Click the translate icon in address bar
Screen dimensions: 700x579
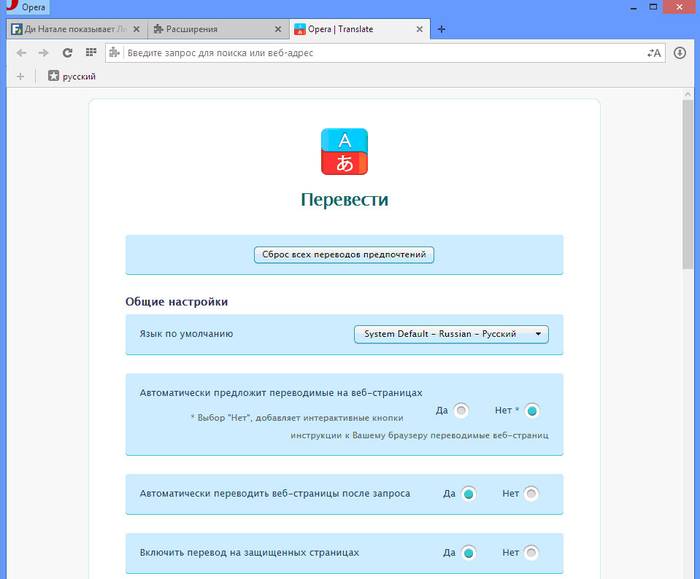654,52
